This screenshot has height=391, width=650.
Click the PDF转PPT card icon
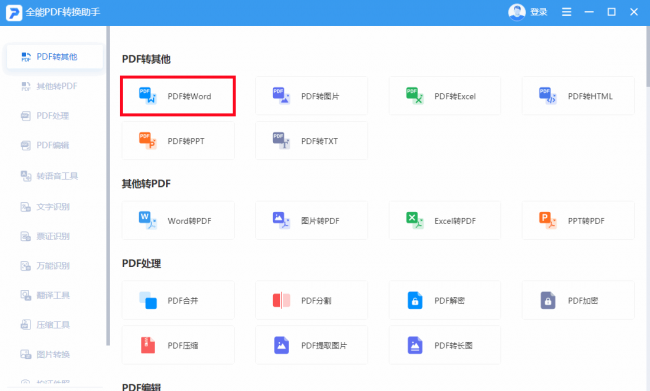[x=148, y=141]
